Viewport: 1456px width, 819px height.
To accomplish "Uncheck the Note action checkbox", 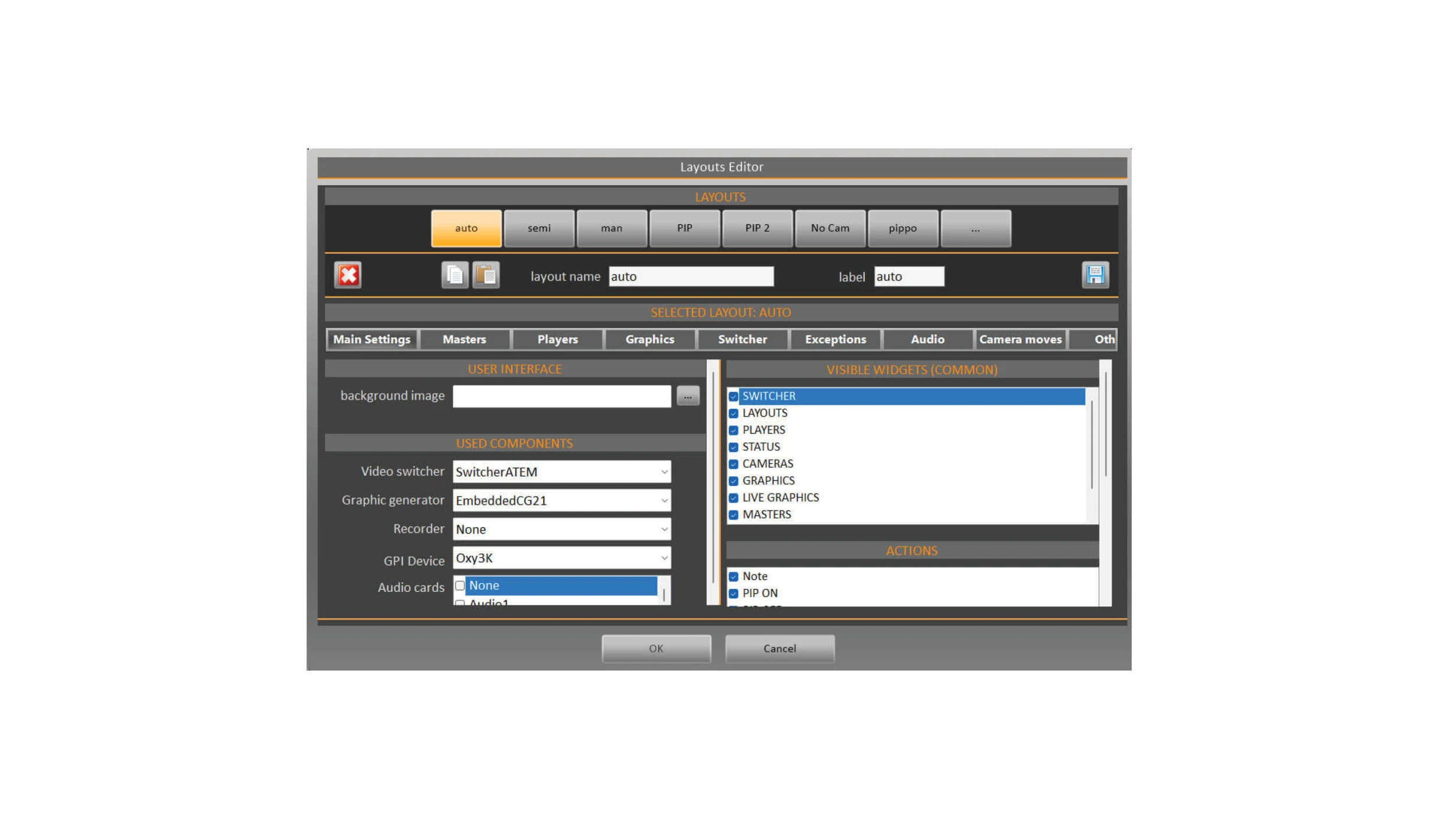I will (x=733, y=577).
